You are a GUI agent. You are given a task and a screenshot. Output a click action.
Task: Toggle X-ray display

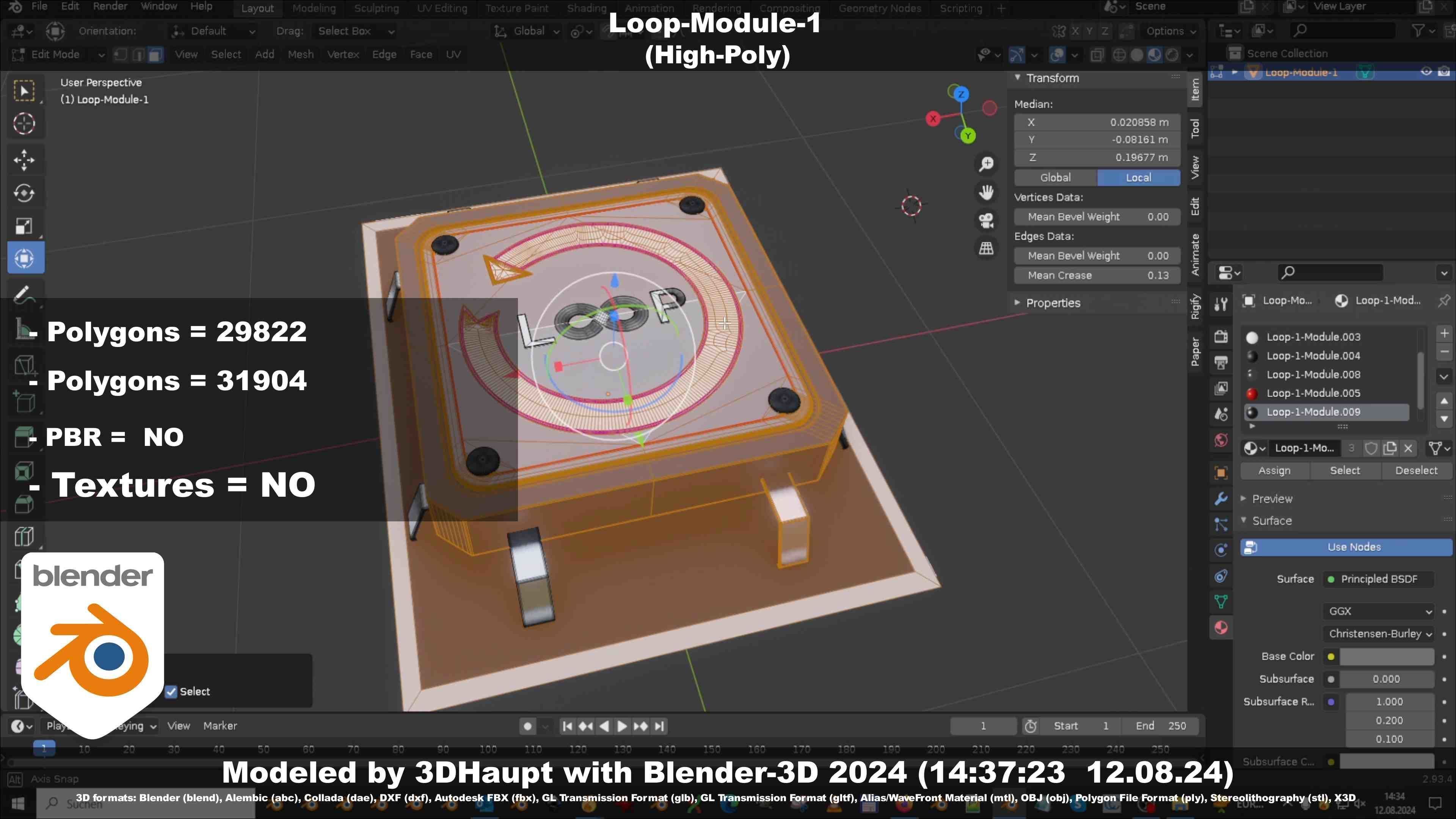(1097, 55)
